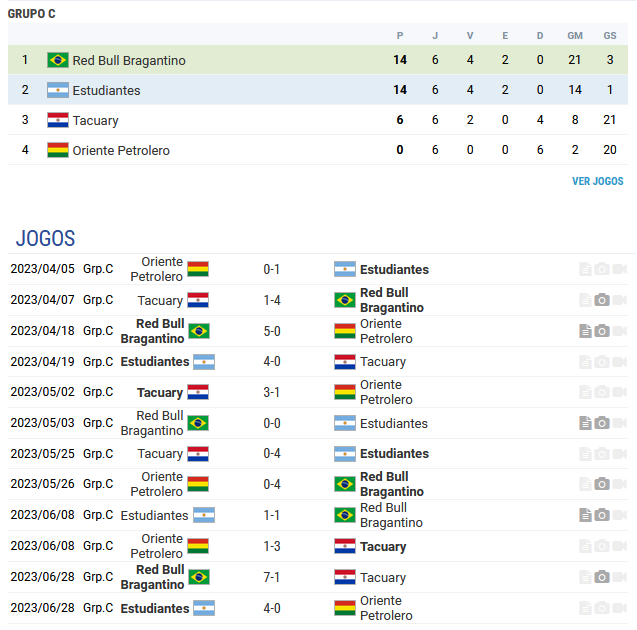Open Red Bull Bragantino in the standings table
This screenshot has width=637, height=630.
[129, 60]
